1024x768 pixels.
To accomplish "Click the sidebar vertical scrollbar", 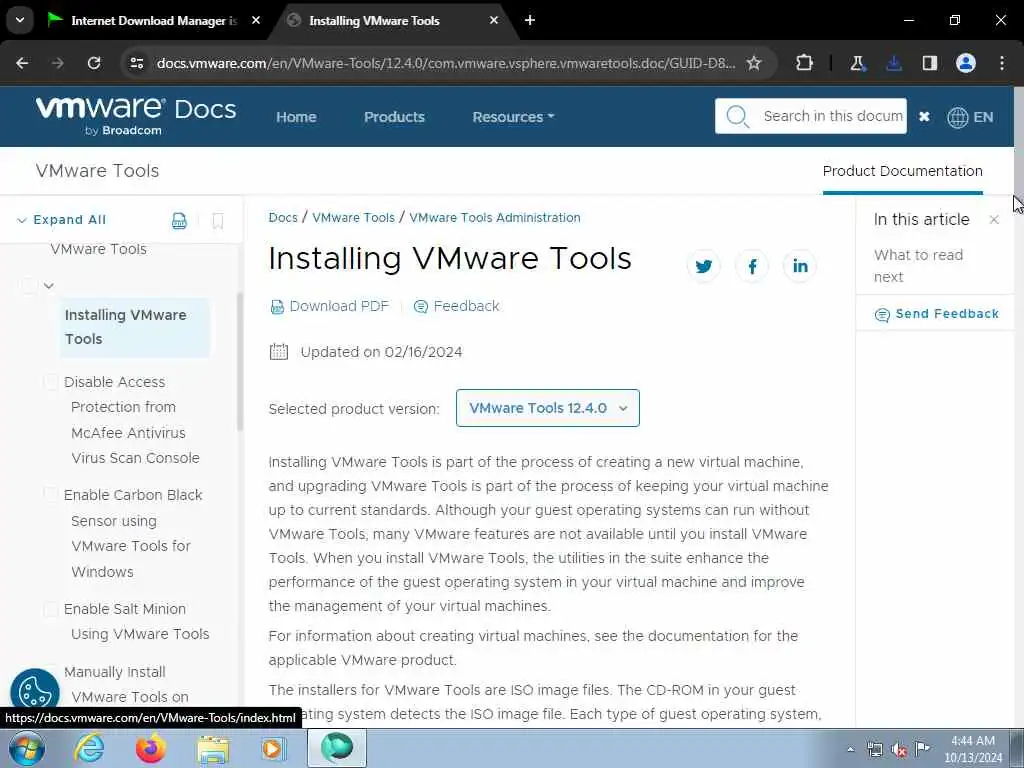I will [240, 362].
